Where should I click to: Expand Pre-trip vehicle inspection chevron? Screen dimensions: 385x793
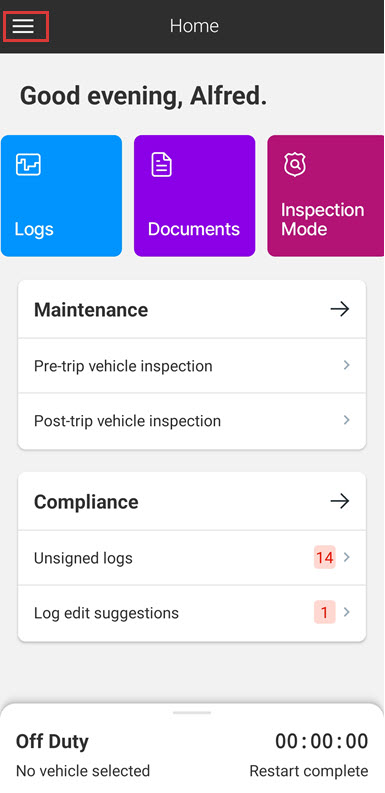tap(347, 365)
